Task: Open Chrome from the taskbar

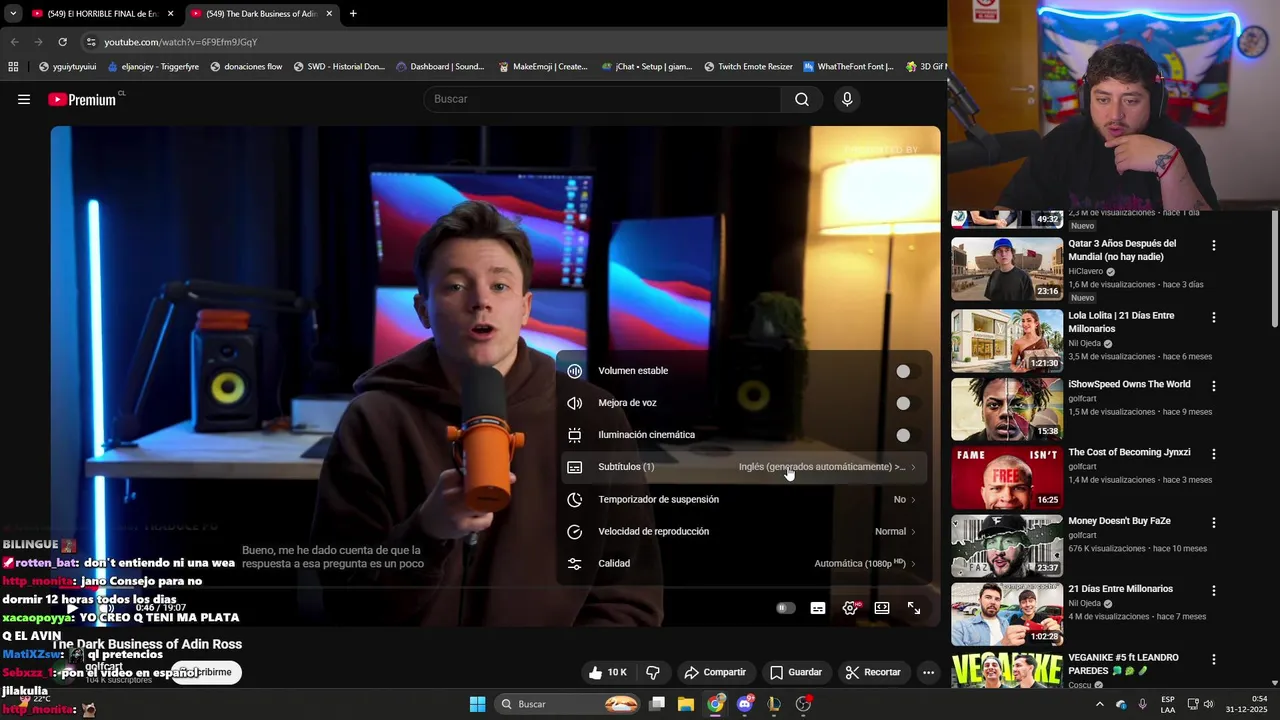Action: pos(715,704)
